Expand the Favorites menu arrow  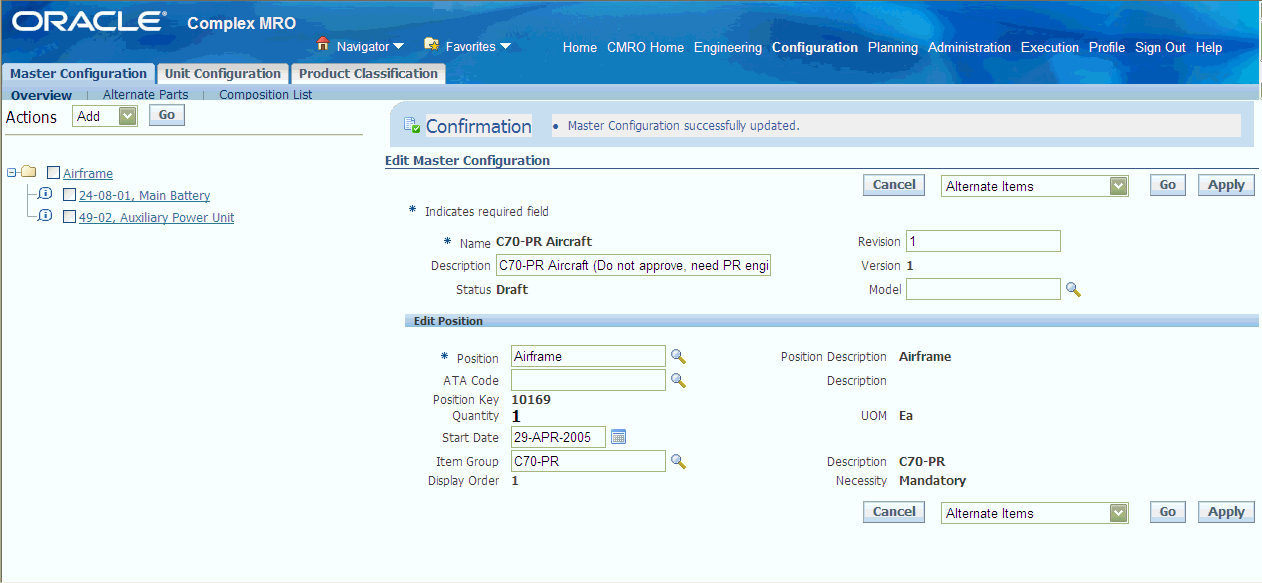coord(505,46)
